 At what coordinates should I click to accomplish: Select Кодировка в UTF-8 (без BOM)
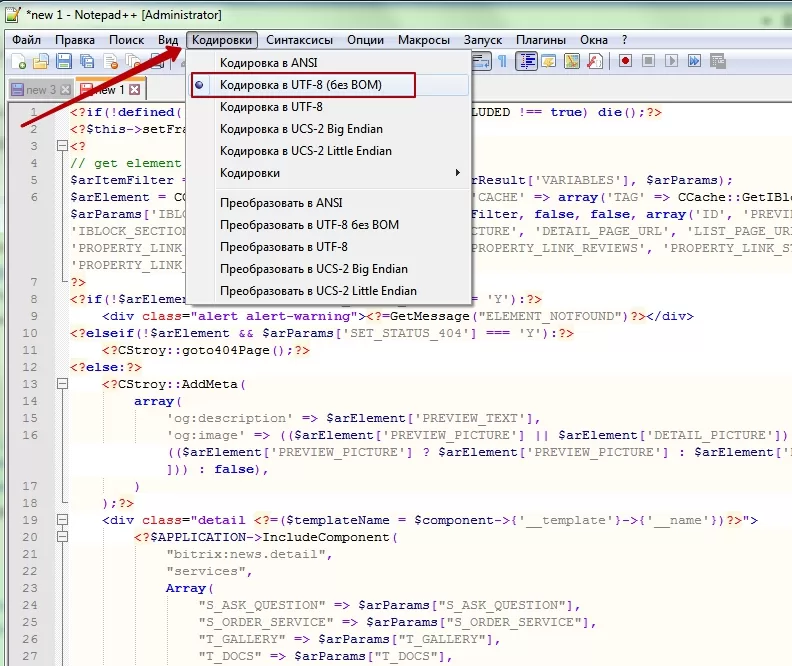[x=329, y=85]
